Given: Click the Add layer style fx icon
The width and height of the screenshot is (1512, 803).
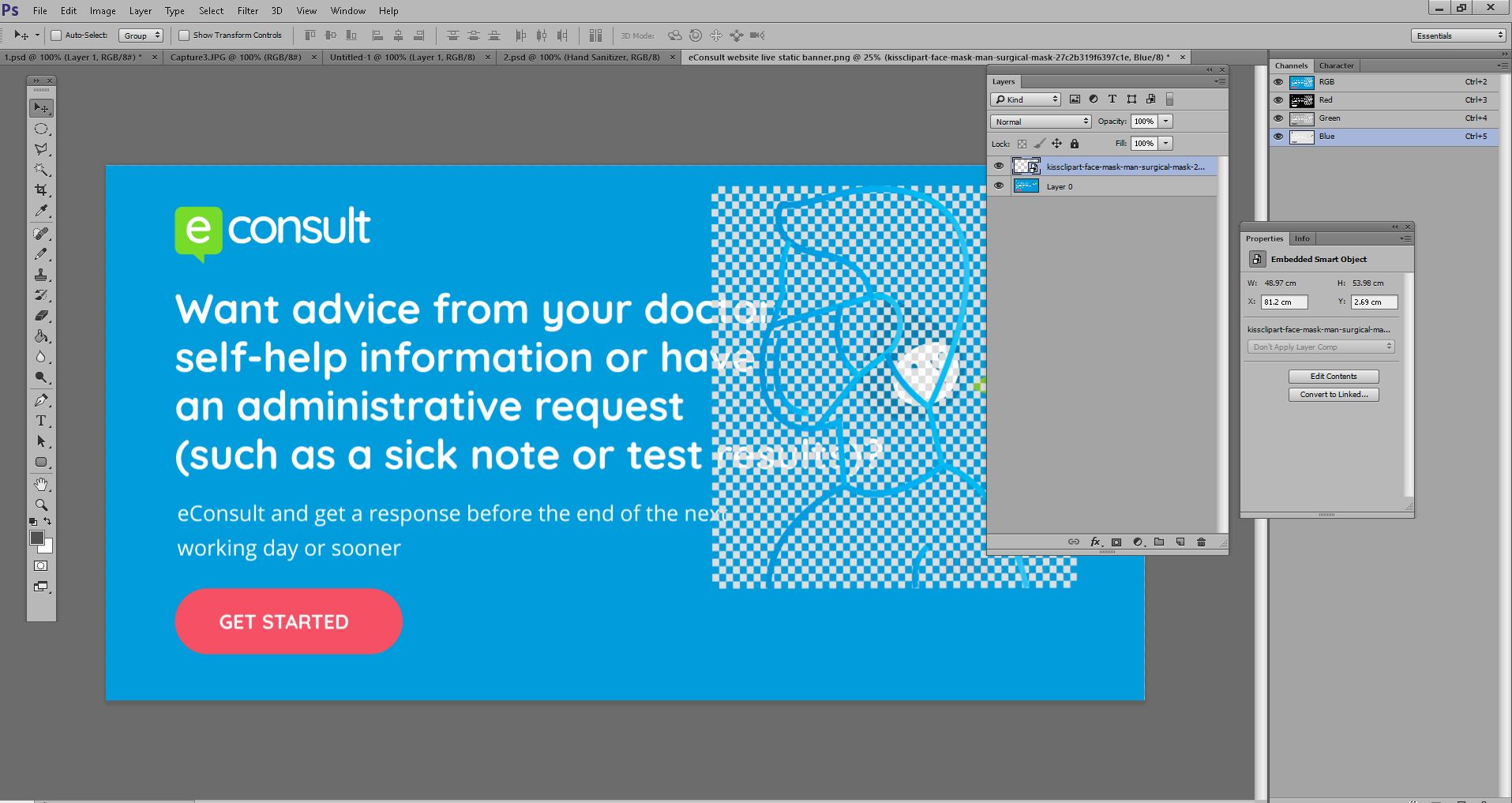Looking at the screenshot, I should tap(1095, 542).
